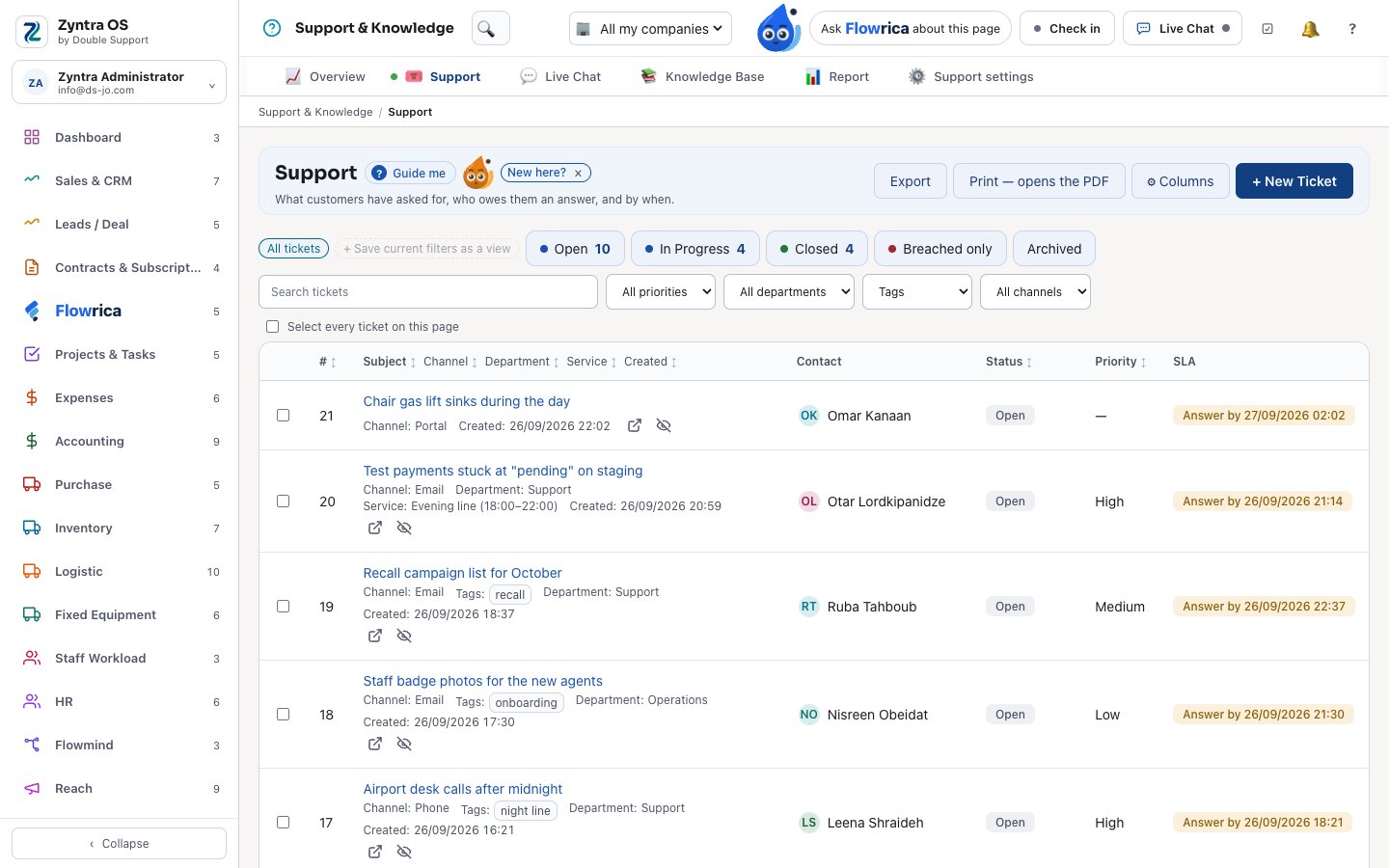Open the checklist icon beside Live Chat

click(1267, 29)
